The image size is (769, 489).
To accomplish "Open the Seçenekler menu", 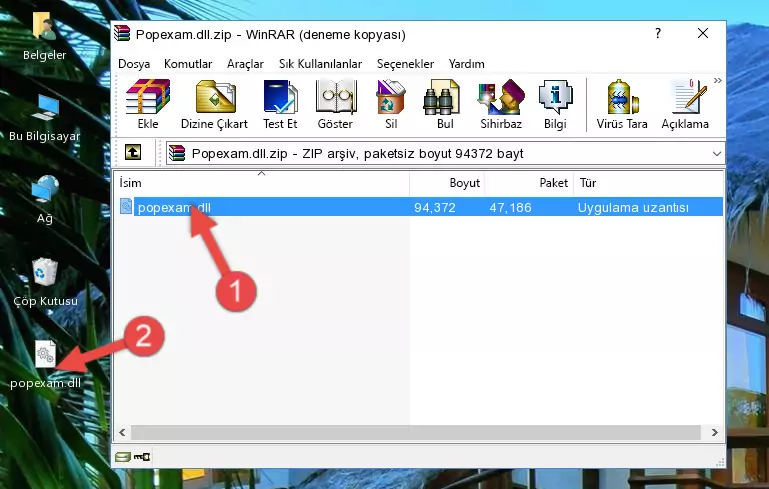I will (x=405, y=64).
